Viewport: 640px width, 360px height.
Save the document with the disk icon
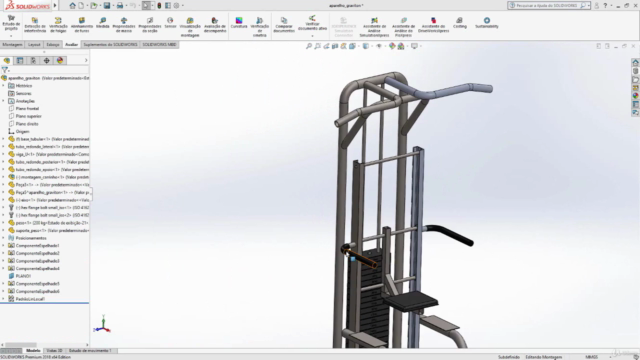coord(107,6)
